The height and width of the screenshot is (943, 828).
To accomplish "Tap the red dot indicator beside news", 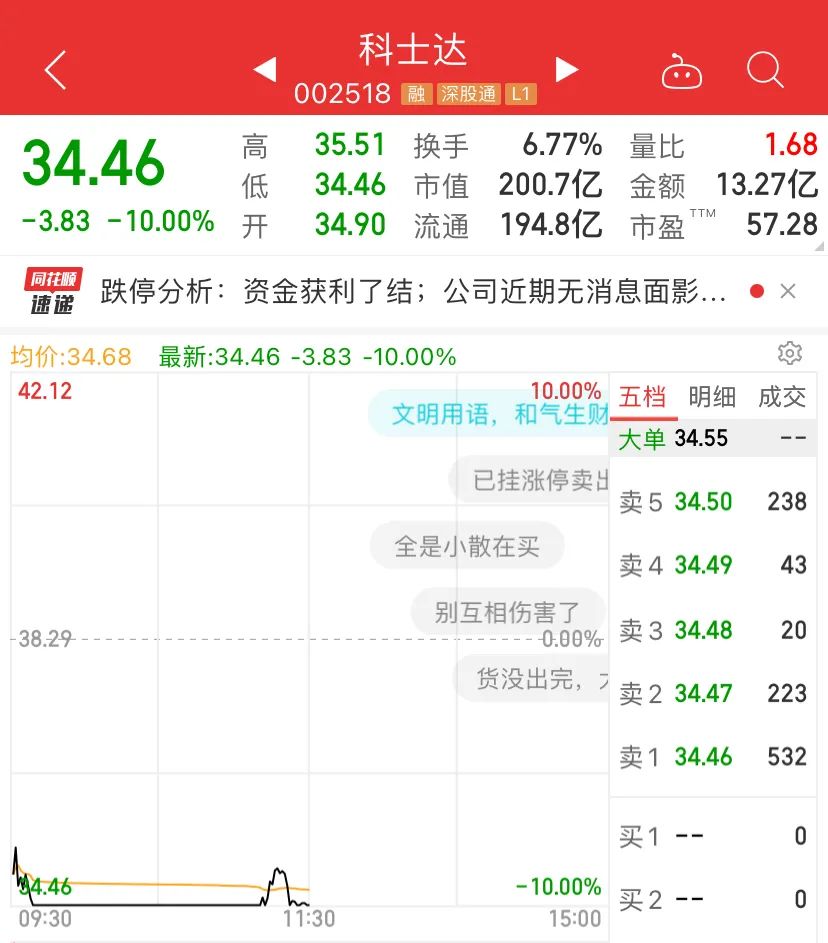I will click(x=758, y=290).
